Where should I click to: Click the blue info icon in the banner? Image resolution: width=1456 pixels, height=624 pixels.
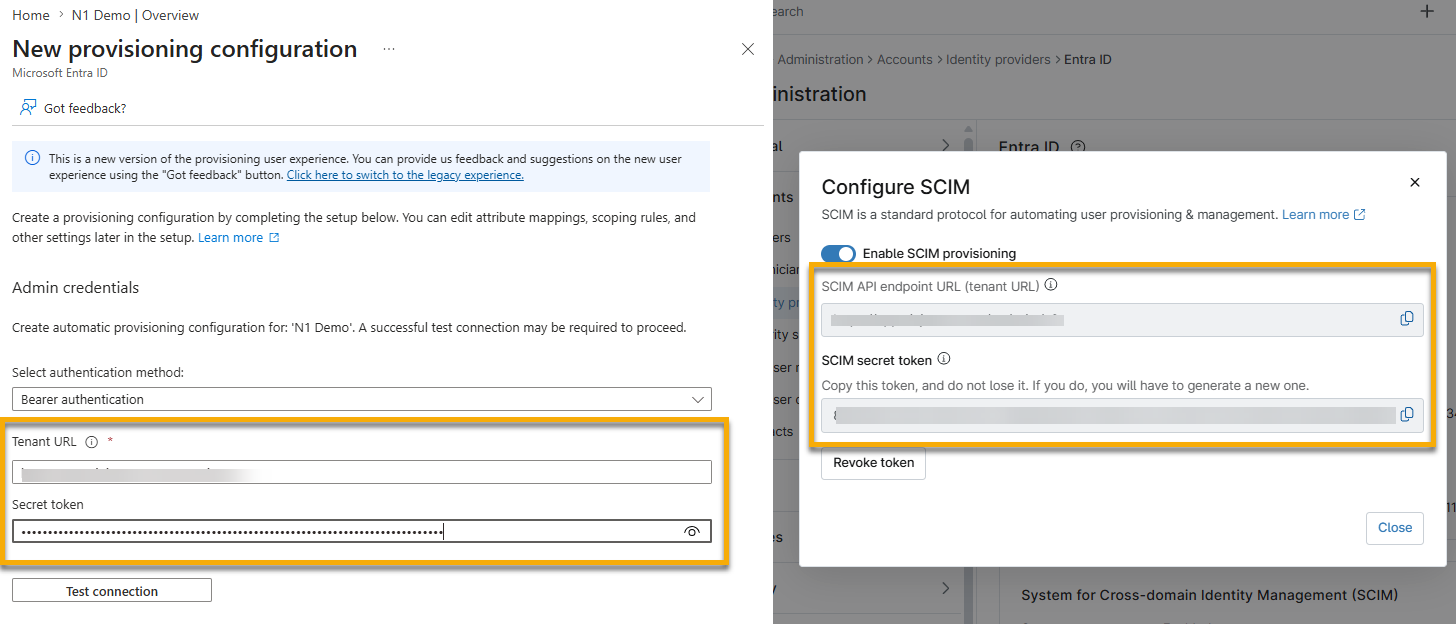(x=32, y=158)
